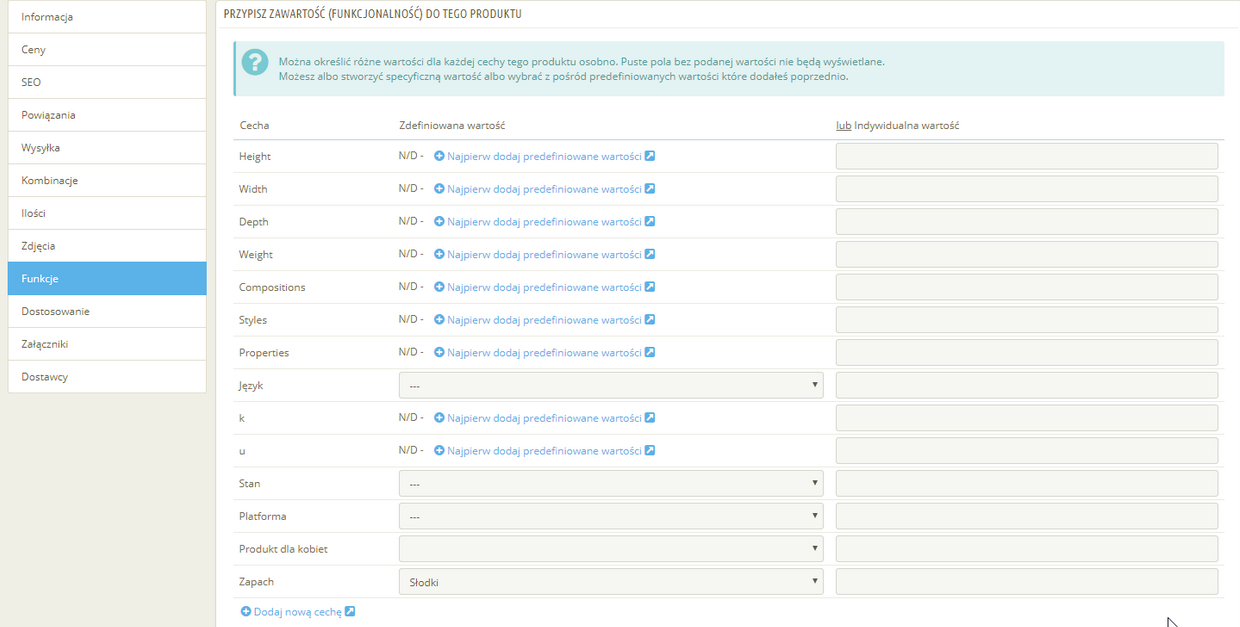Switch to the Kombinacje tab
1240x627 pixels.
(107, 180)
